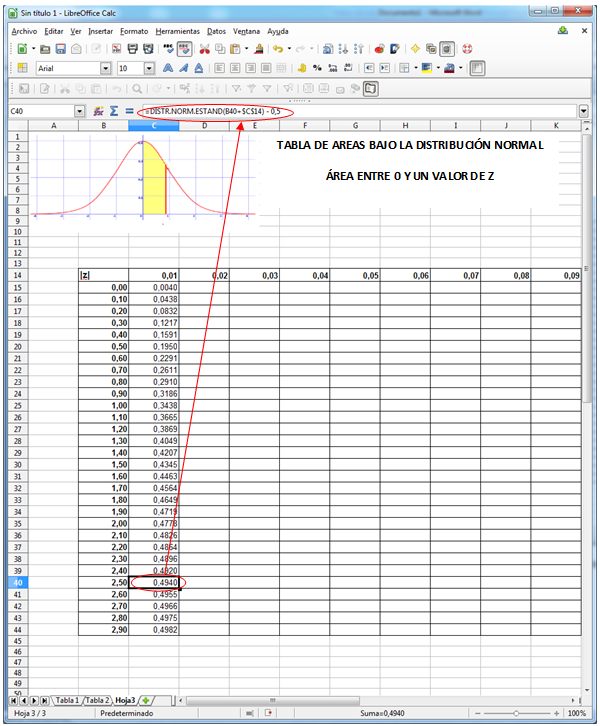Click the Sum sigma icon
The image size is (600, 726).
114,111
